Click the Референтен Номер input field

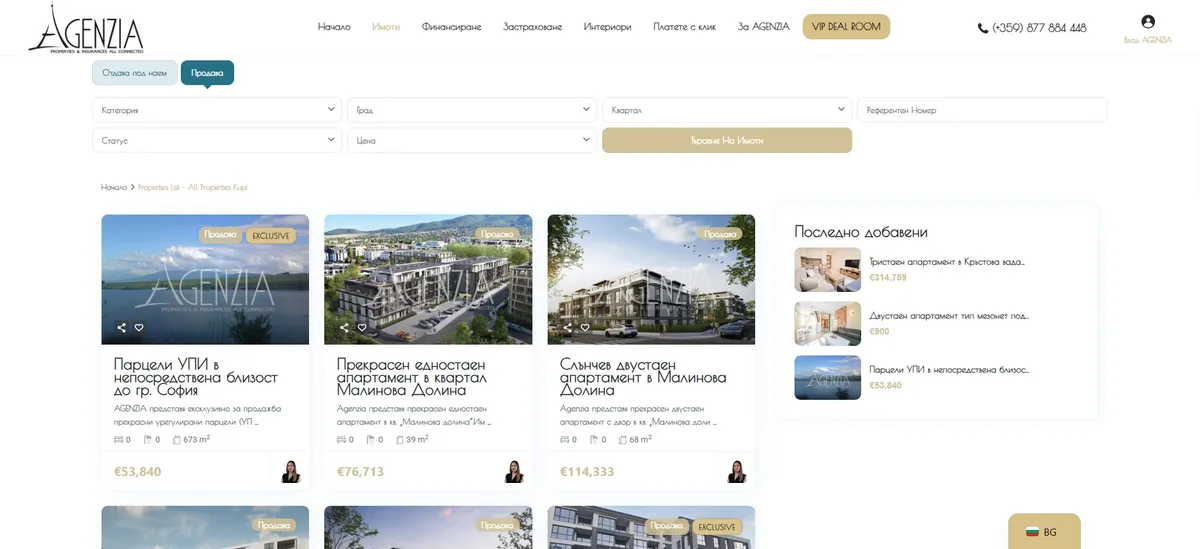point(982,110)
